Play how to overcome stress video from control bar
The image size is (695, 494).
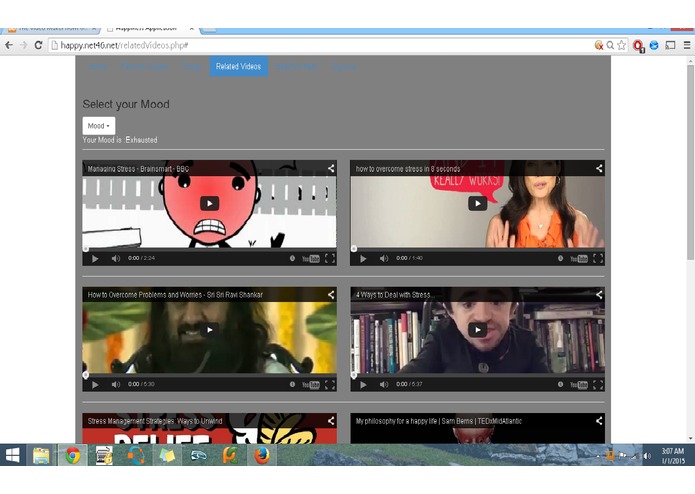click(x=363, y=259)
